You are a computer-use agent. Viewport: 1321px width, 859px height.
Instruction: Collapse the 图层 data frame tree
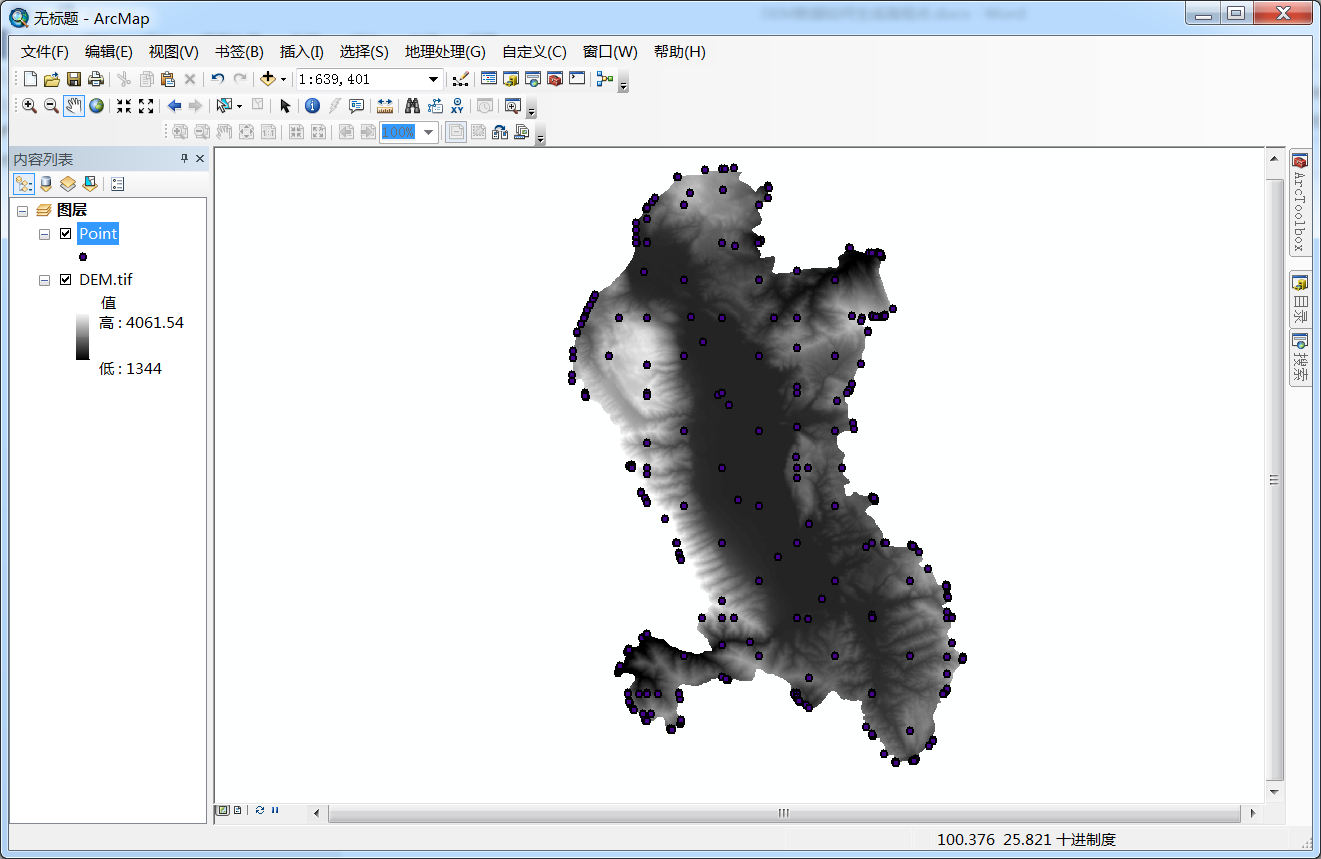coord(22,211)
